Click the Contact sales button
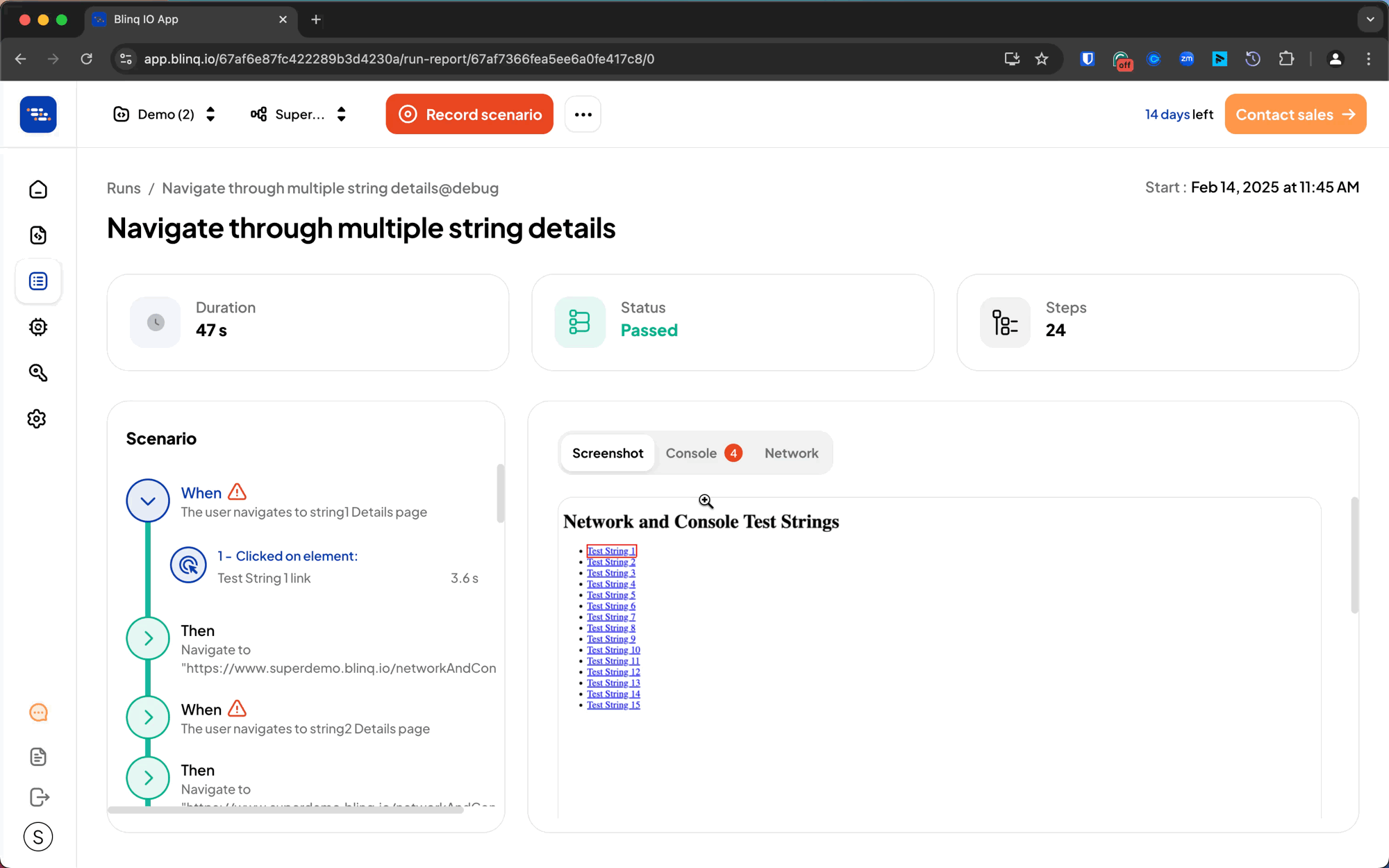This screenshot has width=1389, height=868. pos(1295,115)
